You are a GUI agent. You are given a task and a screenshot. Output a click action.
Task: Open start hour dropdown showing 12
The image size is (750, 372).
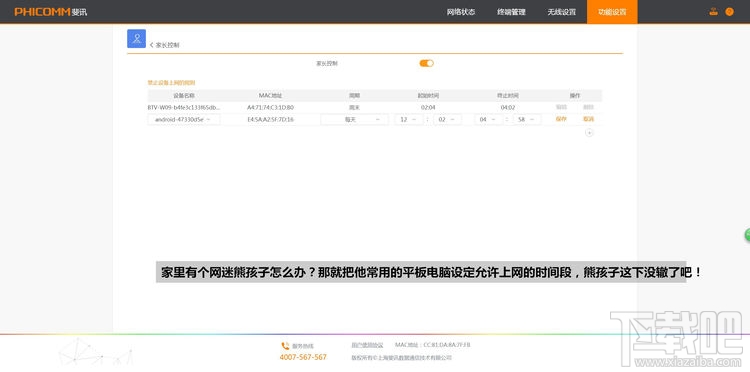409,120
